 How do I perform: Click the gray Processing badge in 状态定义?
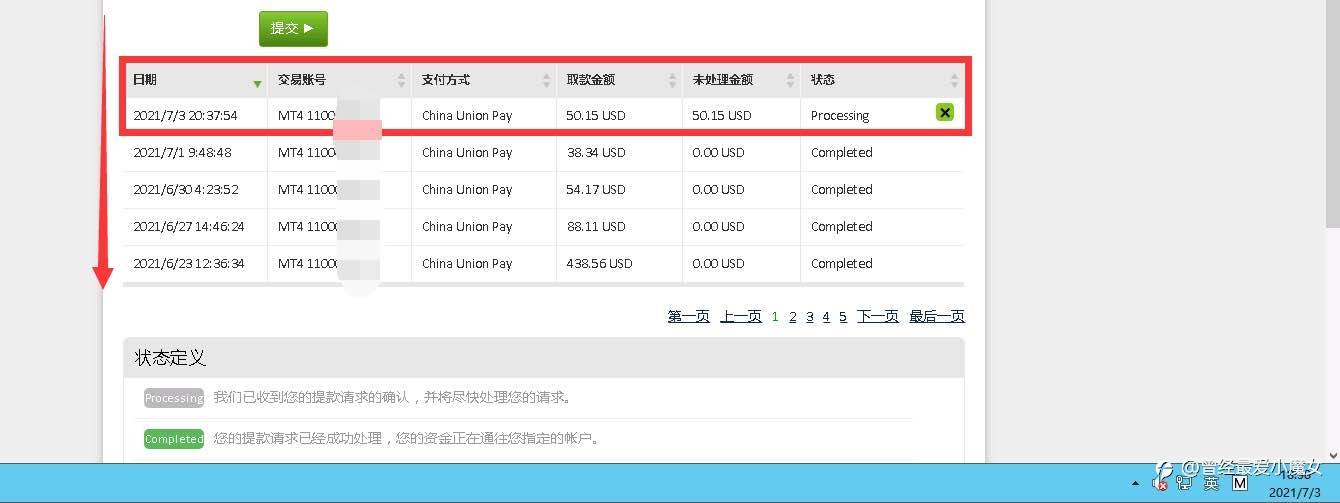(x=174, y=398)
